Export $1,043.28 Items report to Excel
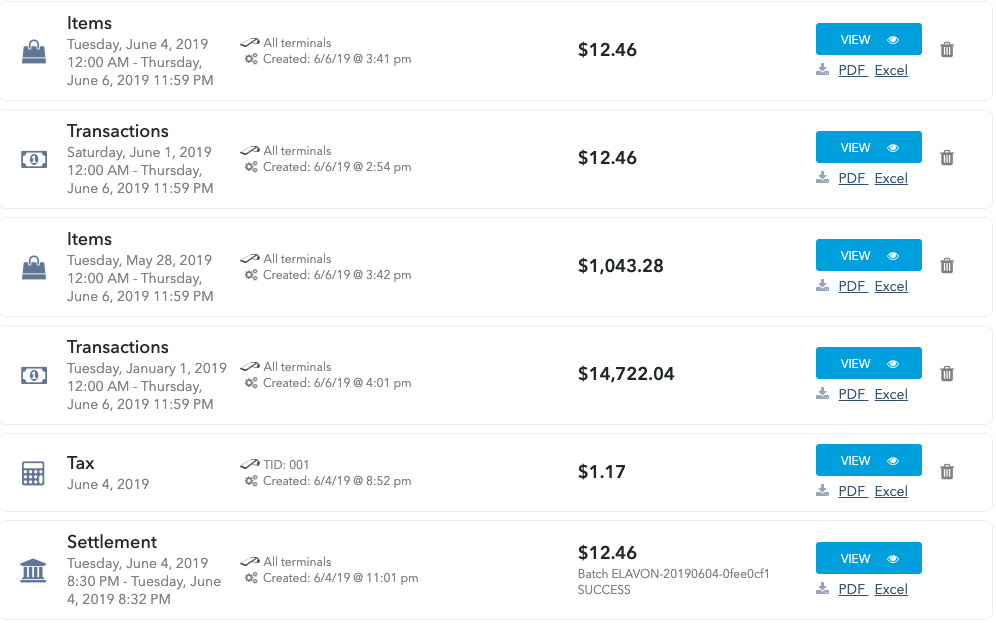The width and height of the screenshot is (996, 623). (891, 286)
